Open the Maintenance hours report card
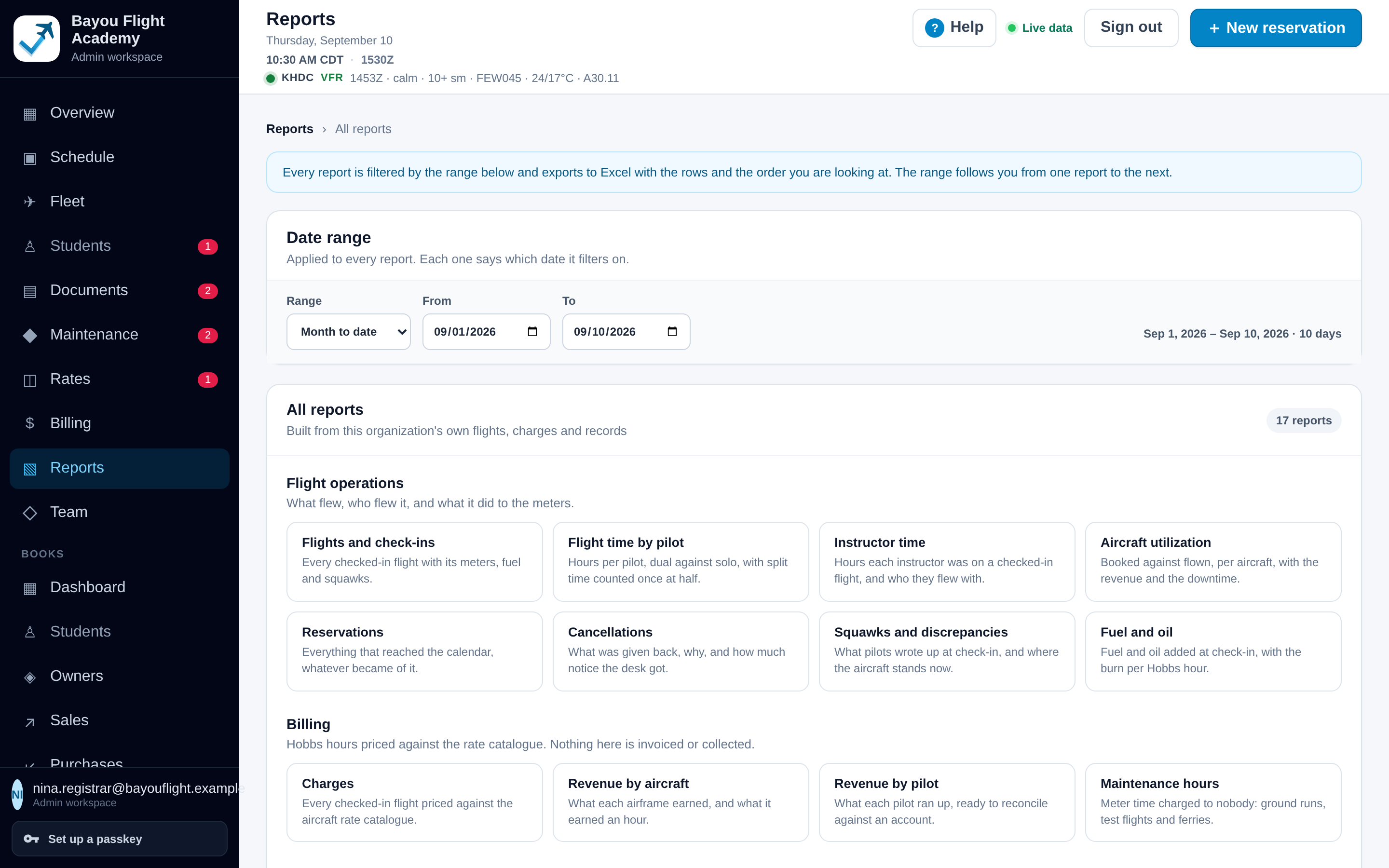This screenshot has width=1389, height=868. pyautogui.click(x=1213, y=802)
